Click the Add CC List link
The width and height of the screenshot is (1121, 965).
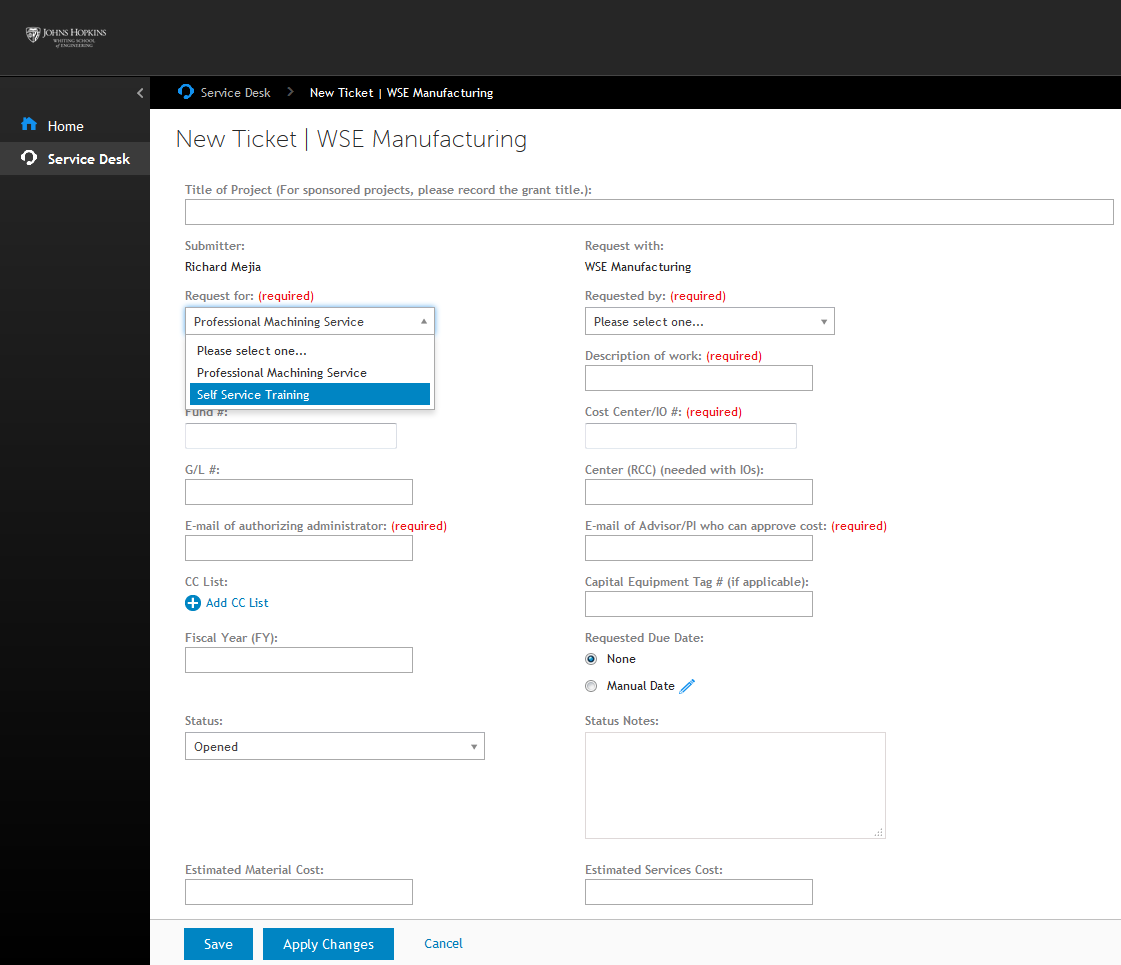(x=237, y=603)
